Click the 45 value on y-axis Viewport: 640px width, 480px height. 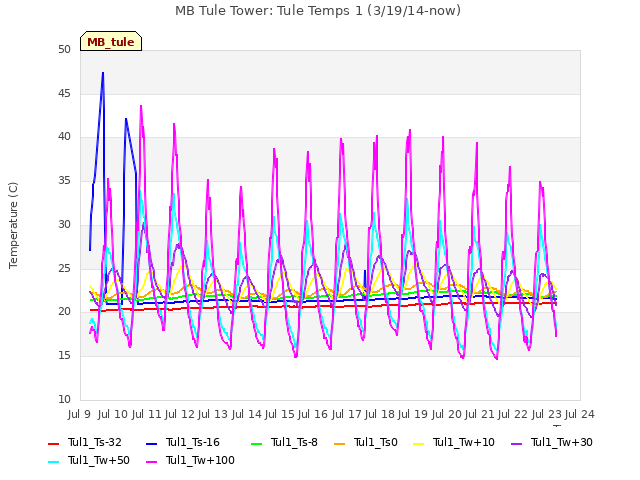pyautogui.click(x=64, y=93)
